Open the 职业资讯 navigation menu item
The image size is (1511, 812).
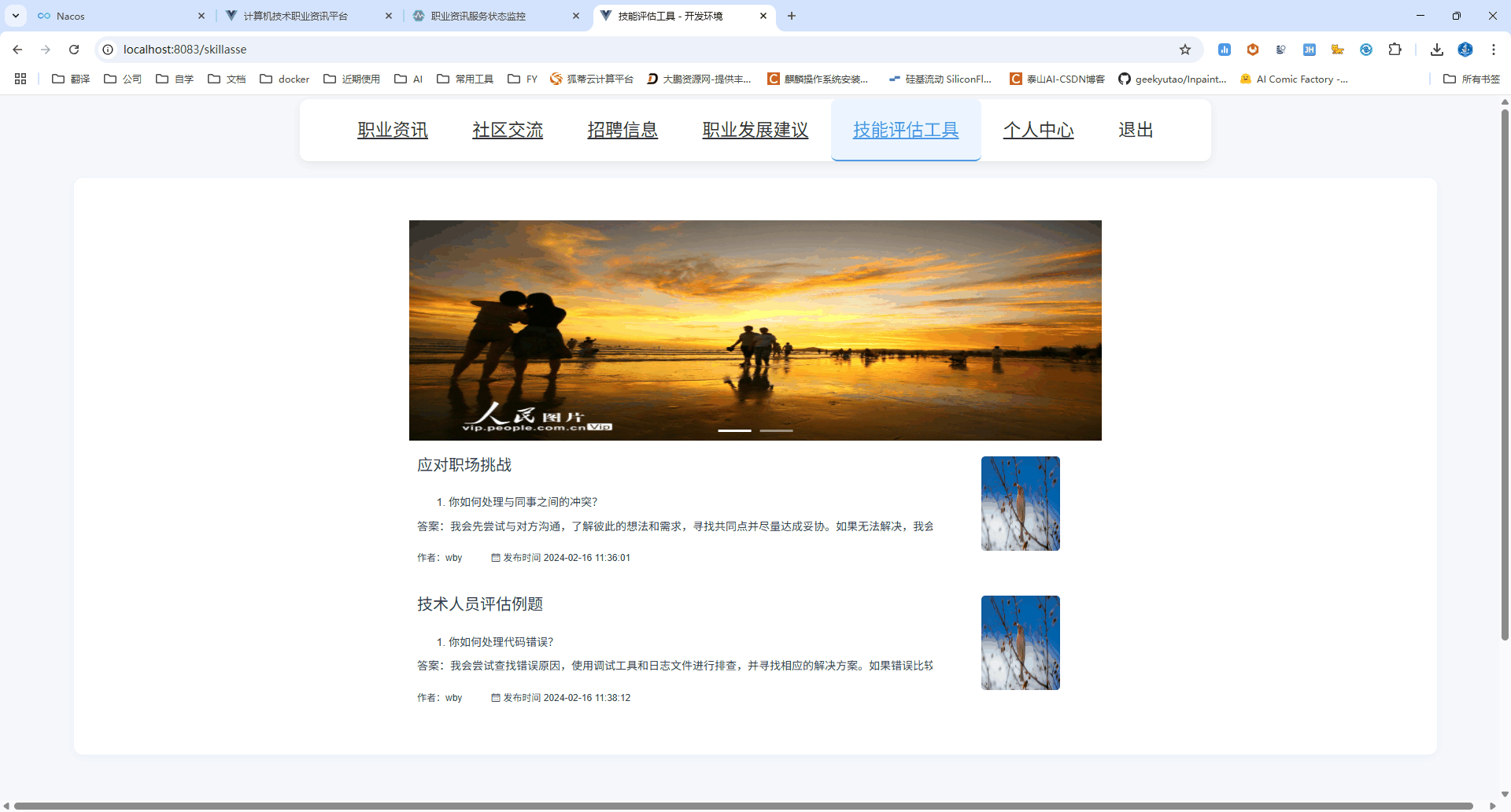pyautogui.click(x=393, y=130)
